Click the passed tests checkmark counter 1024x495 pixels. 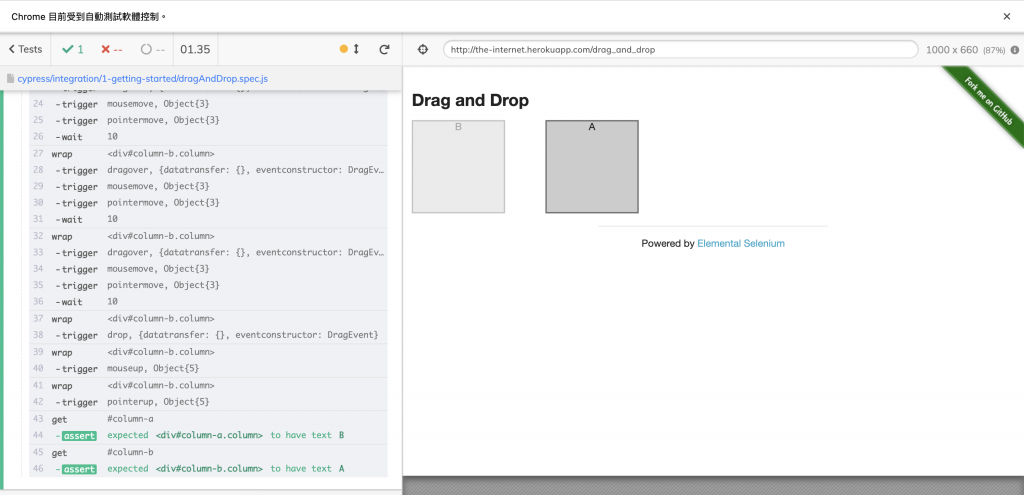[72, 49]
